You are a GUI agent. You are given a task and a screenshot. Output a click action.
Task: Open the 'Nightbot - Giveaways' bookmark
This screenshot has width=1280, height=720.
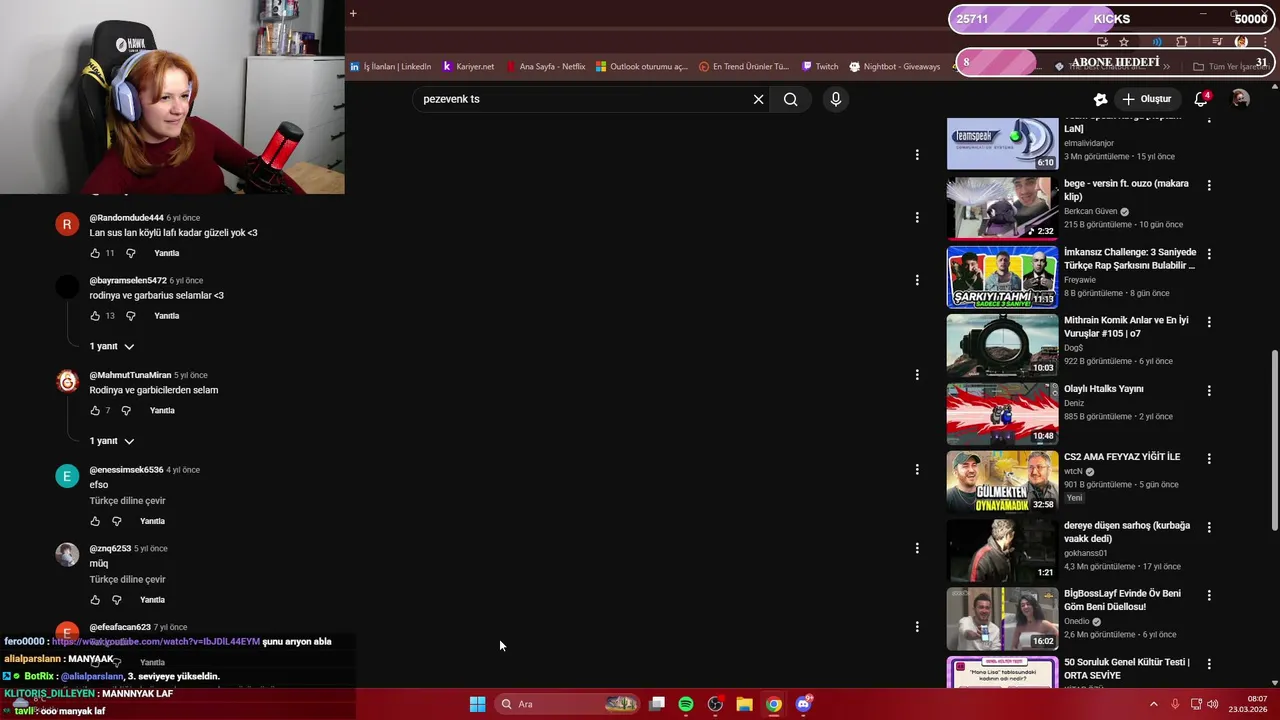coord(895,67)
